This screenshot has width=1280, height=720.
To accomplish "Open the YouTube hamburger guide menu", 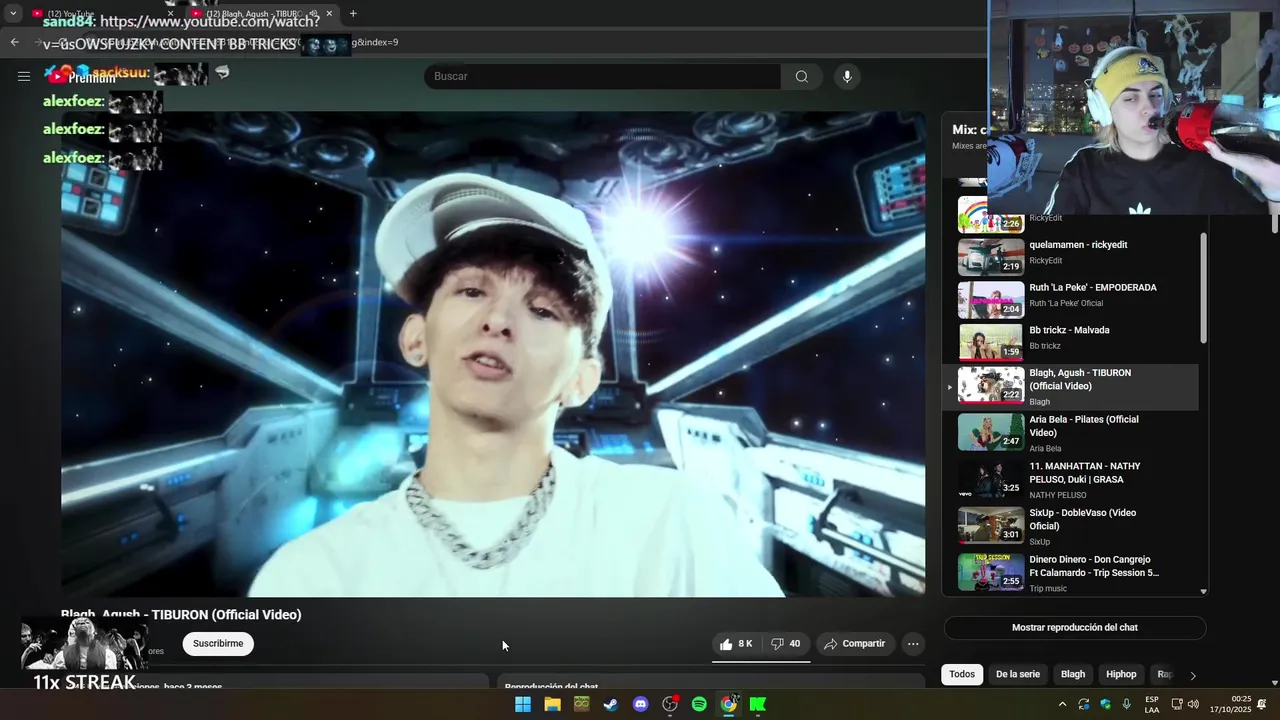I will 24,76.
